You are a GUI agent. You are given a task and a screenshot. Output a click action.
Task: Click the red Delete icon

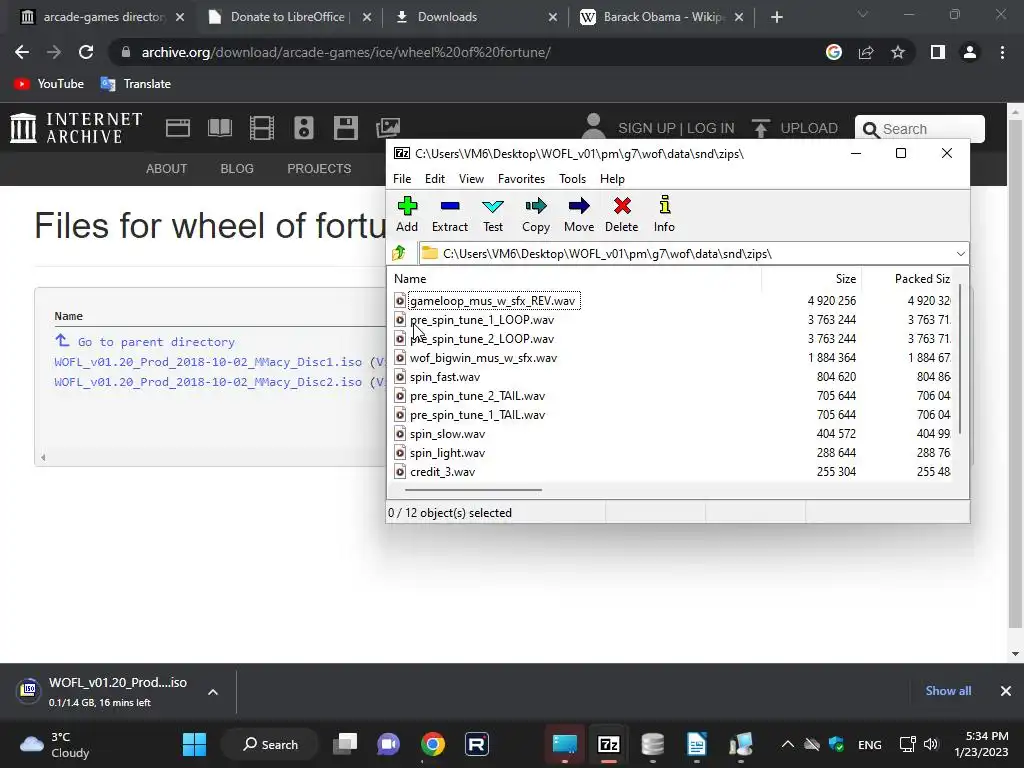pyautogui.click(x=622, y=214)
